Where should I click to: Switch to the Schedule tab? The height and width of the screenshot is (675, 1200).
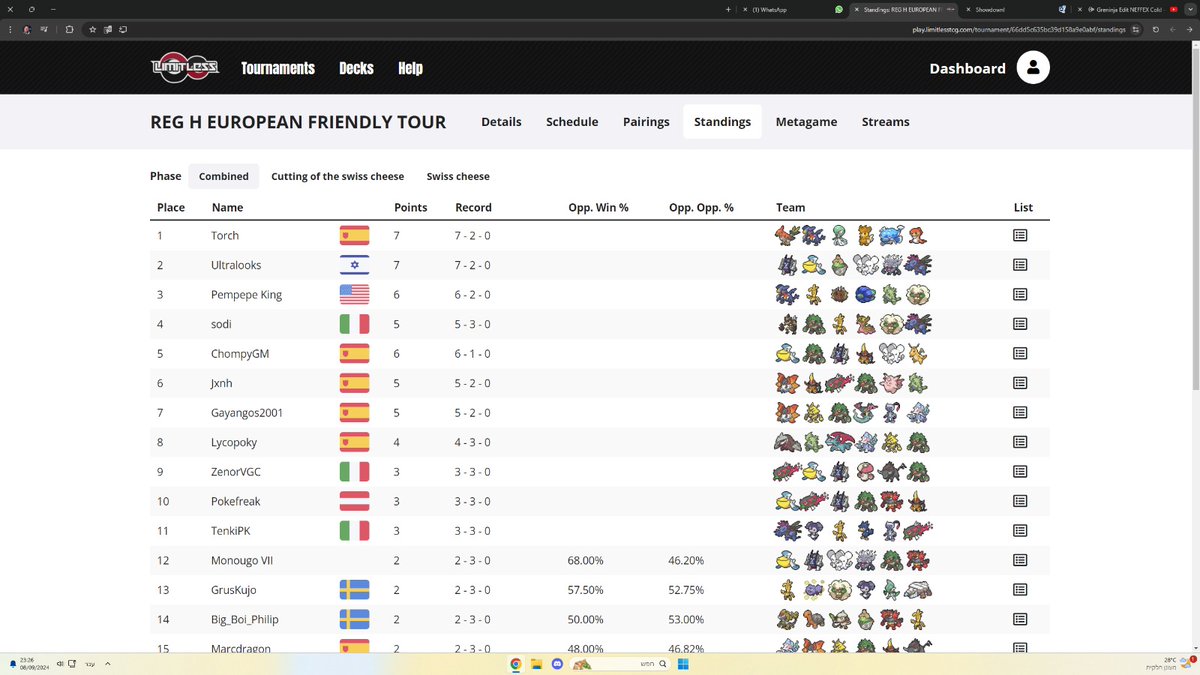point(572,122)
